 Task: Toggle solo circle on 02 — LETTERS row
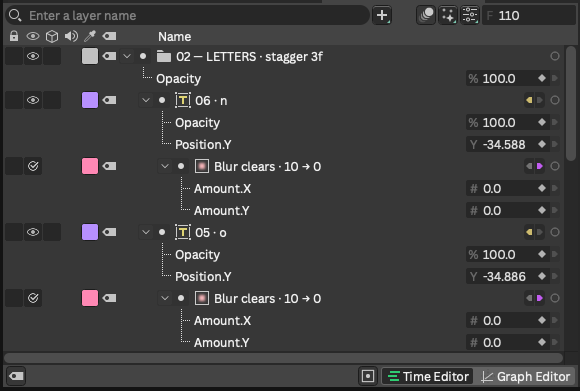point(555,56)
